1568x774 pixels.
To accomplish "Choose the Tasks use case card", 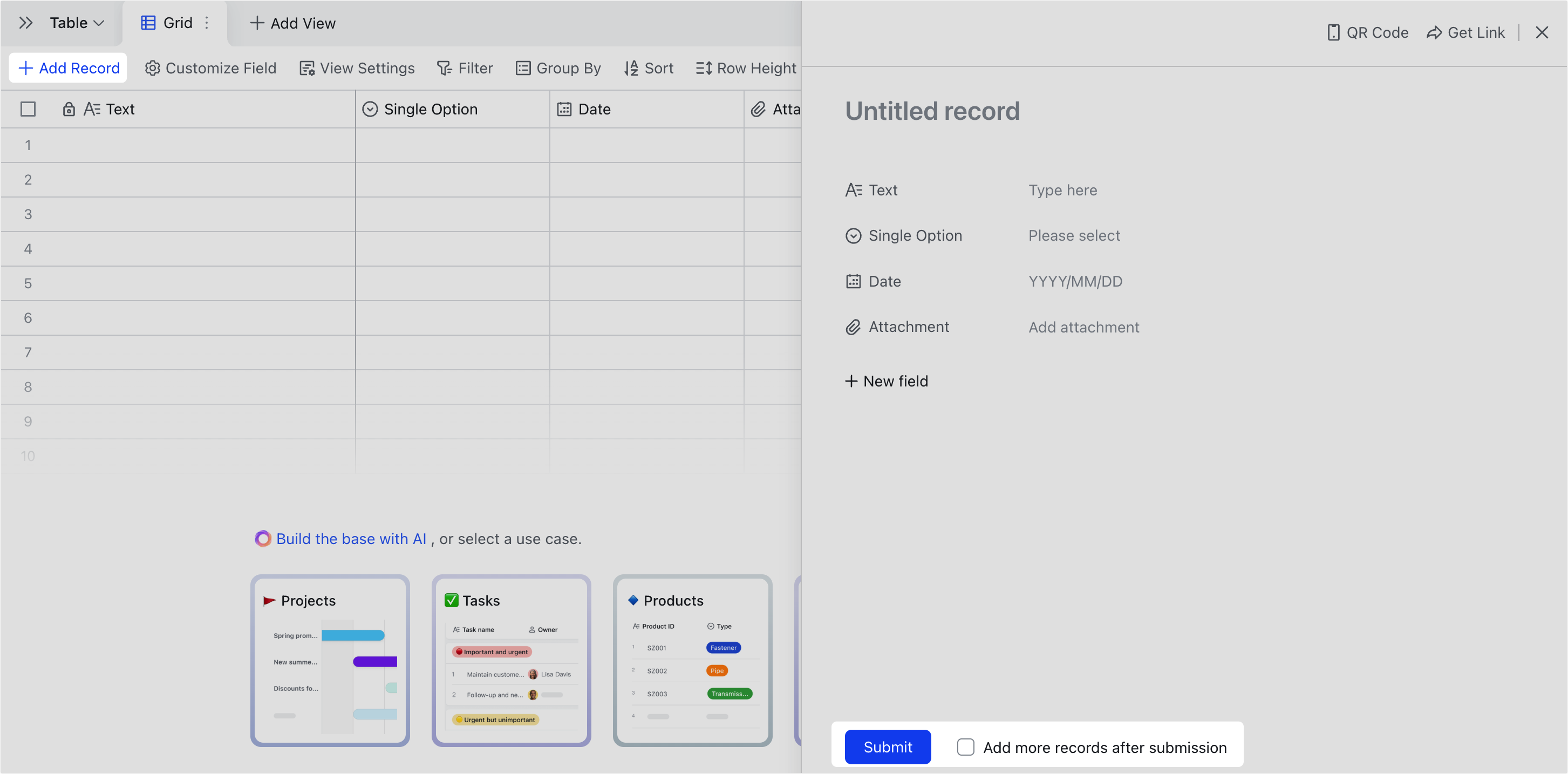I will 512,660.
